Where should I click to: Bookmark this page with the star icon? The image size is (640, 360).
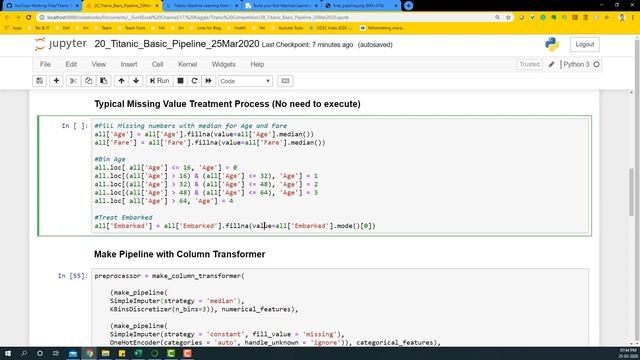click(508, 18)
